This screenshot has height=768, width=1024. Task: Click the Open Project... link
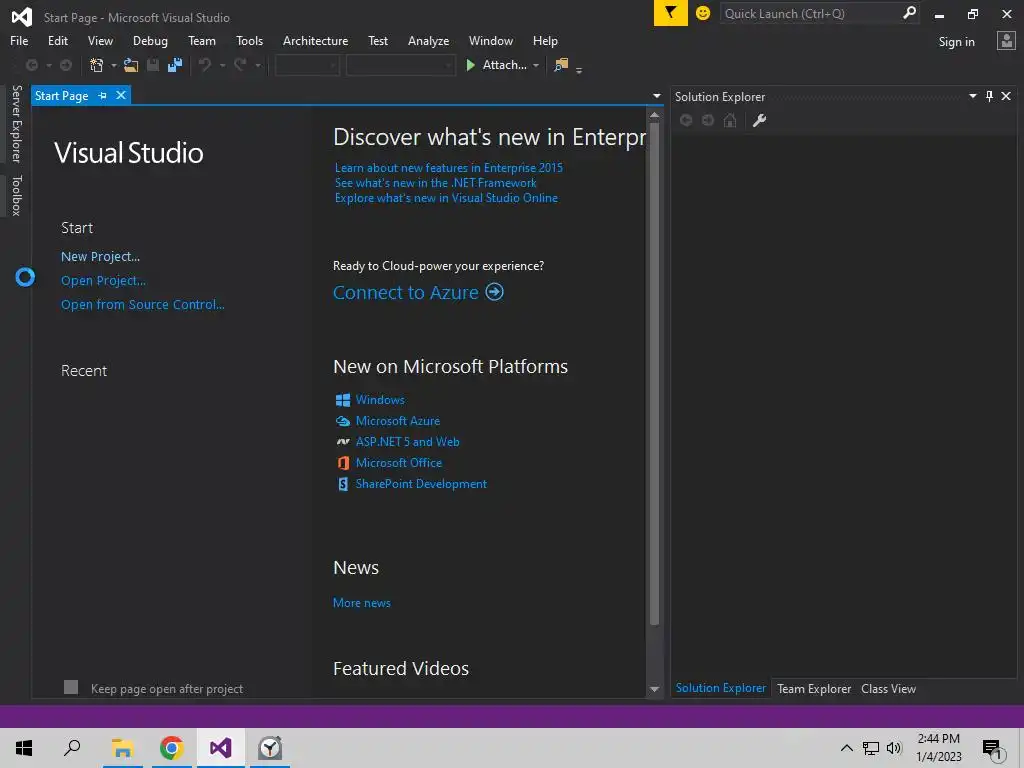[x=103, y=281]
